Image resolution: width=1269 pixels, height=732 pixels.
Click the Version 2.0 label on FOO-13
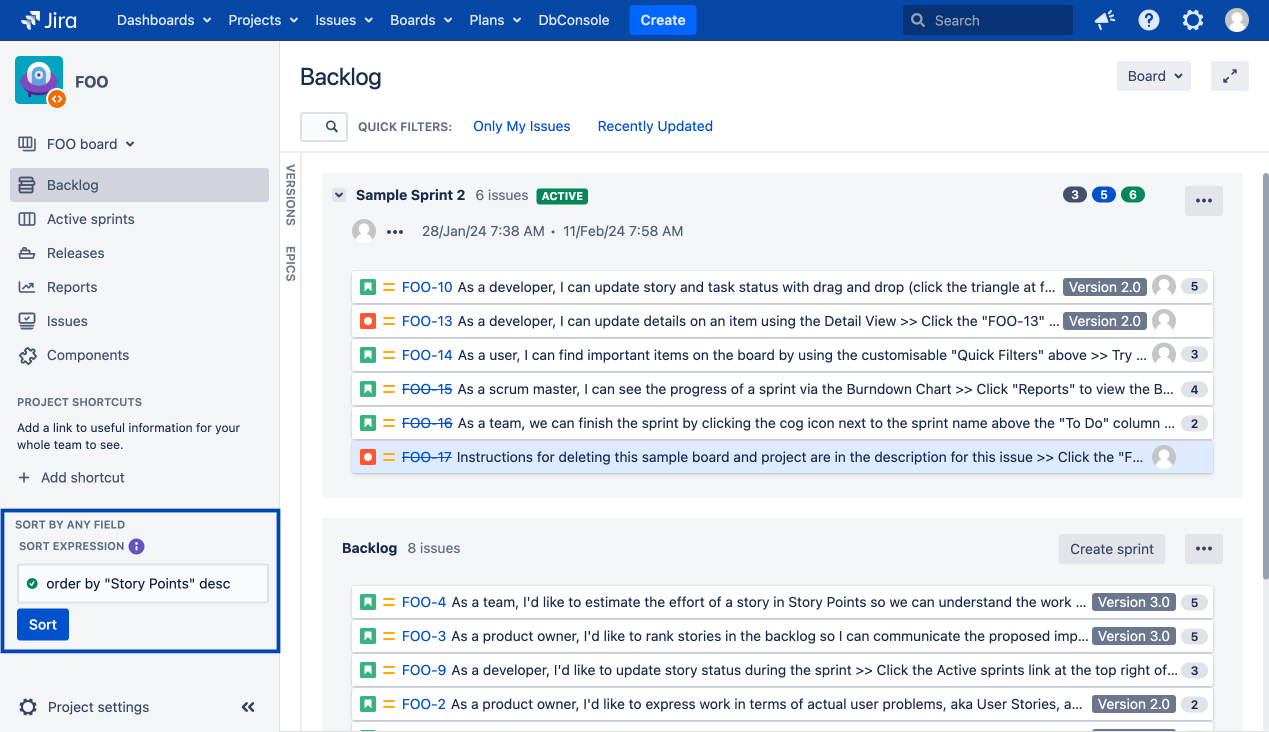pyautogui.click(x=1104, y=321)
